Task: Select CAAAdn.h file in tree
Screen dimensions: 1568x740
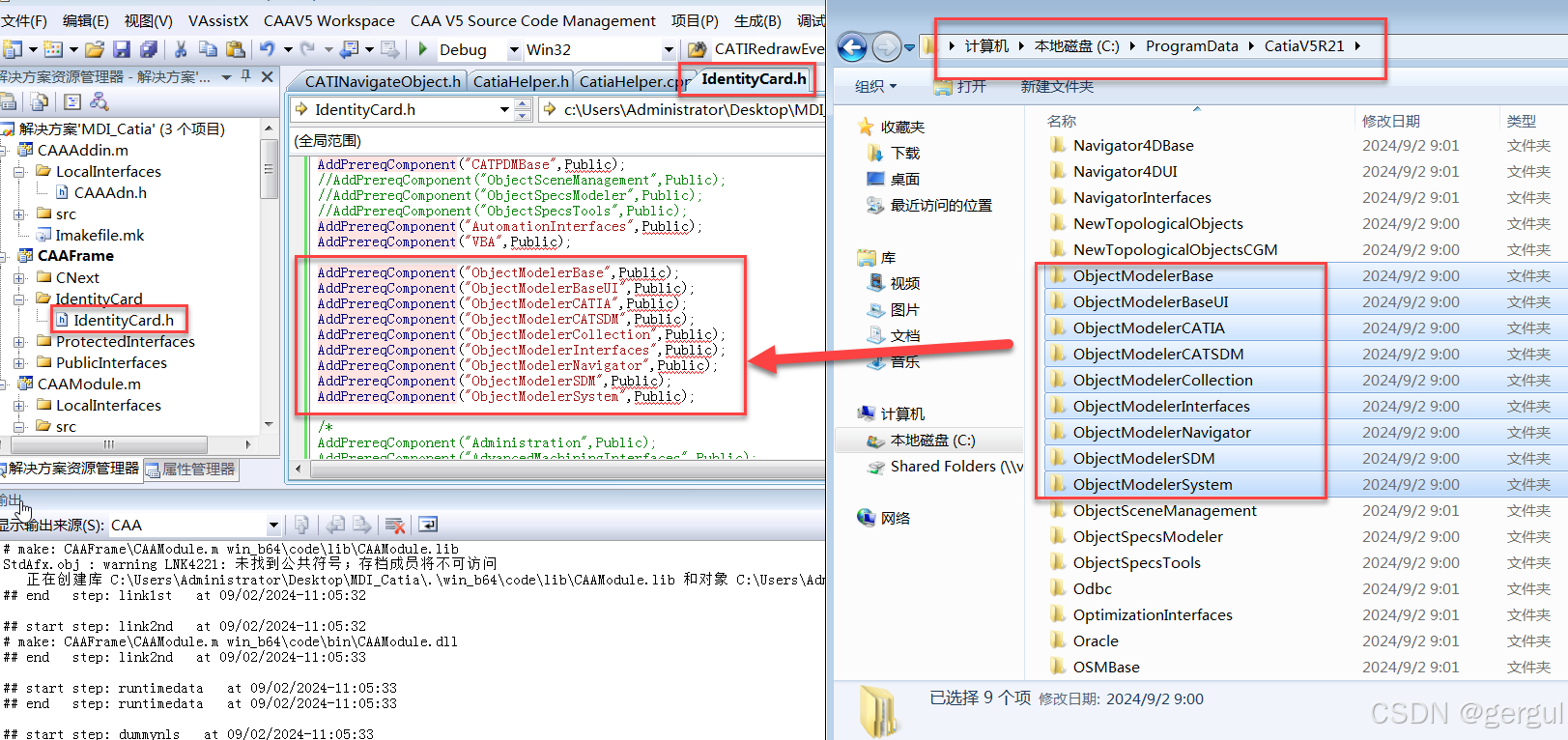Action: pyautogui.click(x=110, y=192)
